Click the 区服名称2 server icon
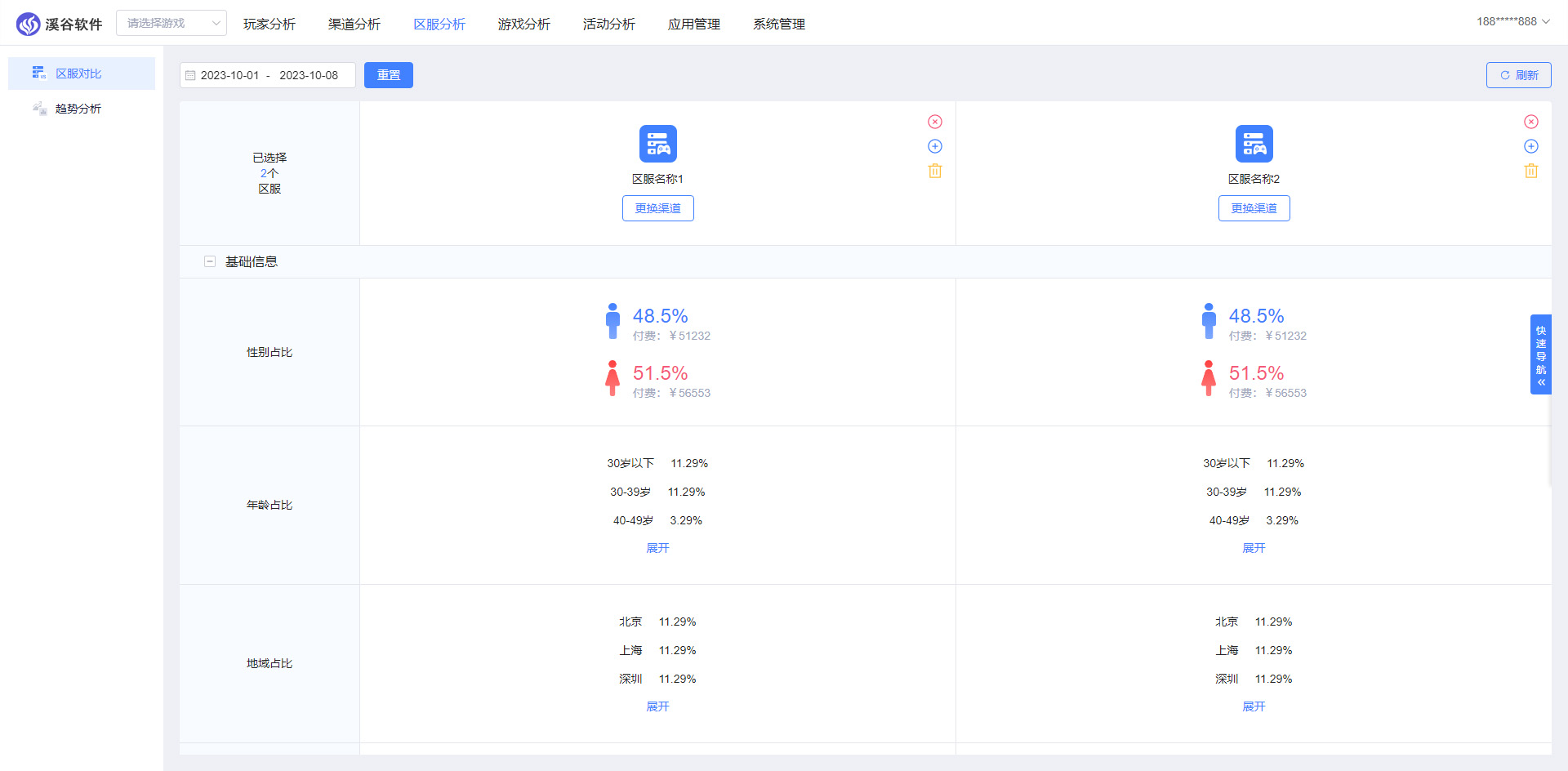1568x771 pixels. click(1254, 144)
